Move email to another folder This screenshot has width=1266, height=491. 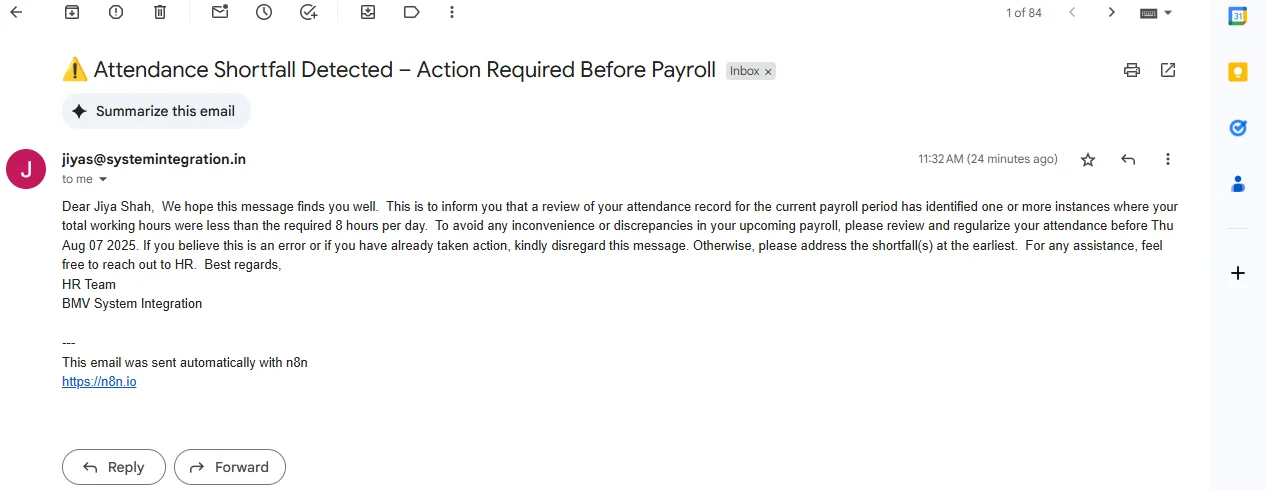pyautogui.click(x=368, y=12)
